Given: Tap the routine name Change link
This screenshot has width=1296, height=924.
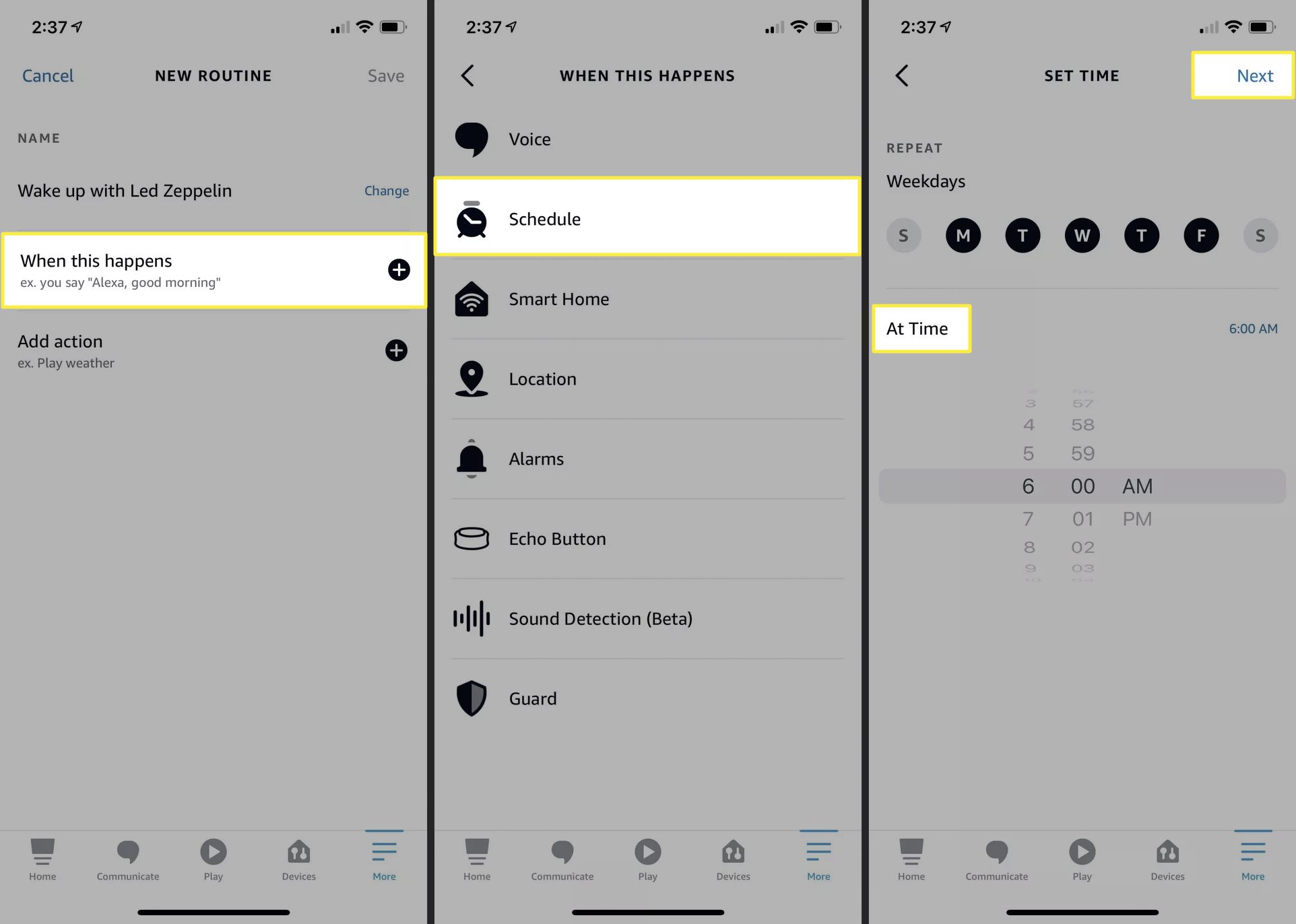Looking at the screenshot, I should click(x=386, y=189).
